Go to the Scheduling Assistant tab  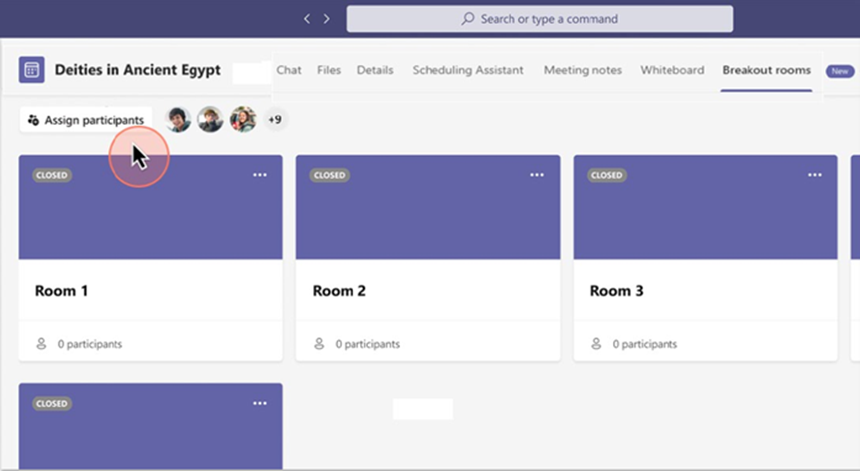click(468, 70)
